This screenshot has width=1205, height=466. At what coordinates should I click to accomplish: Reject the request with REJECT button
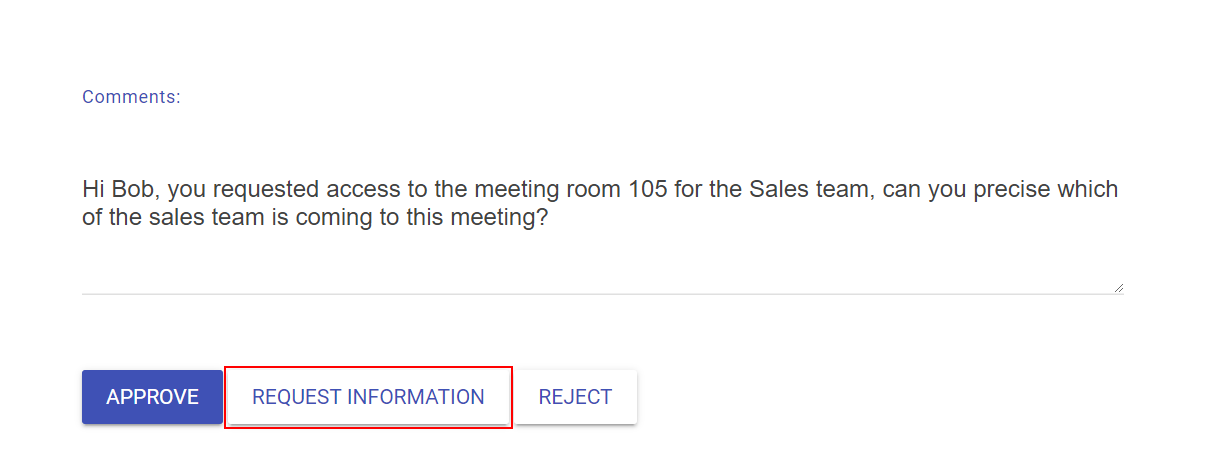(575, 397)
